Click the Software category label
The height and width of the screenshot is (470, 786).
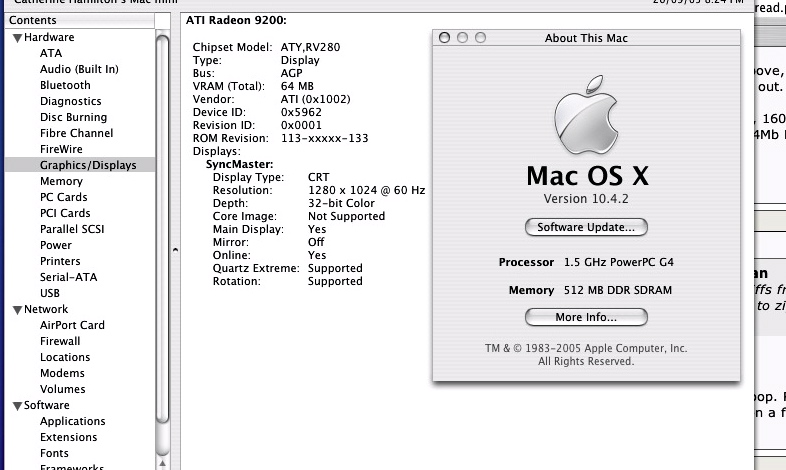[47, 405]
